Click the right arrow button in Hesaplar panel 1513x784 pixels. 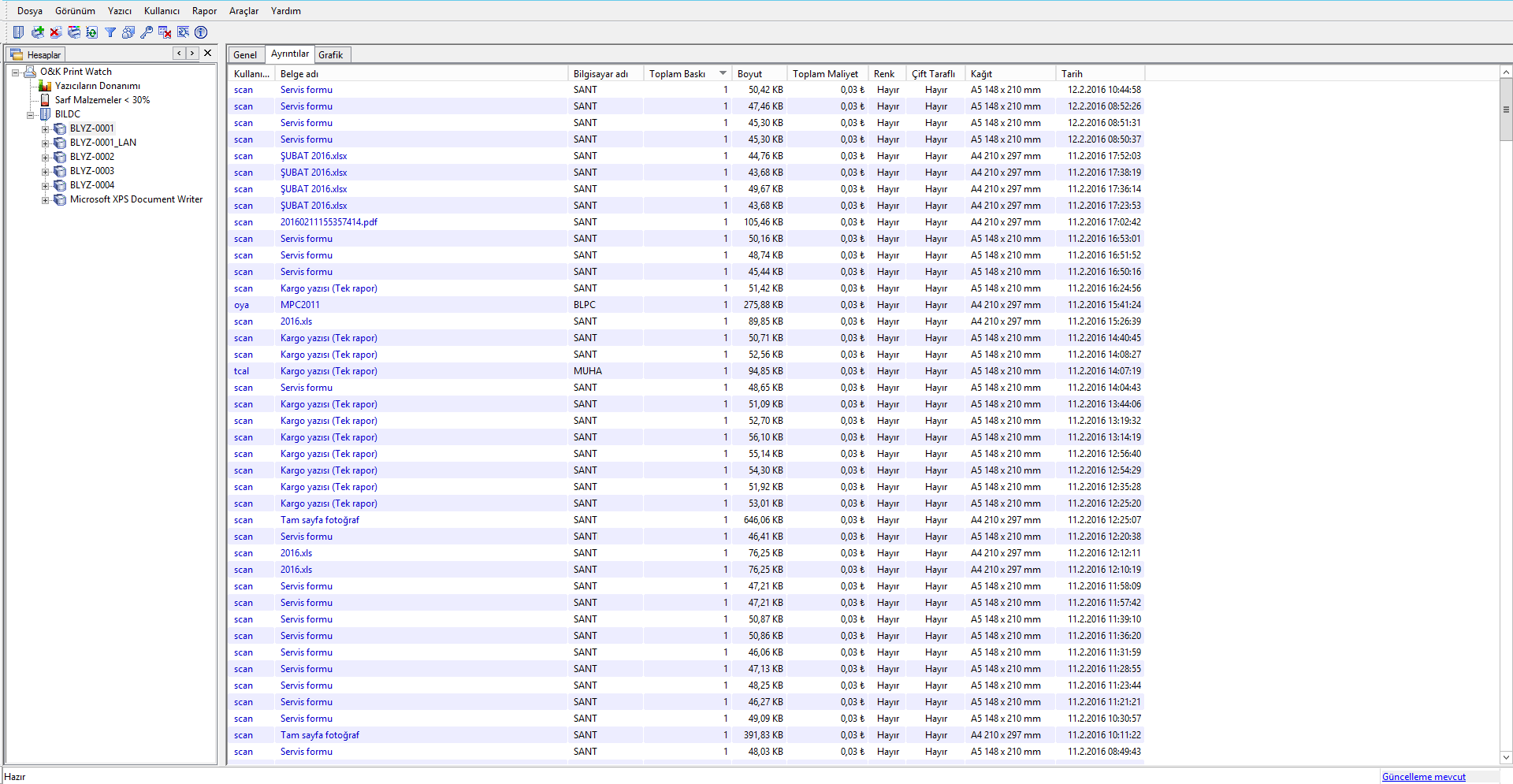pos(192,54)
